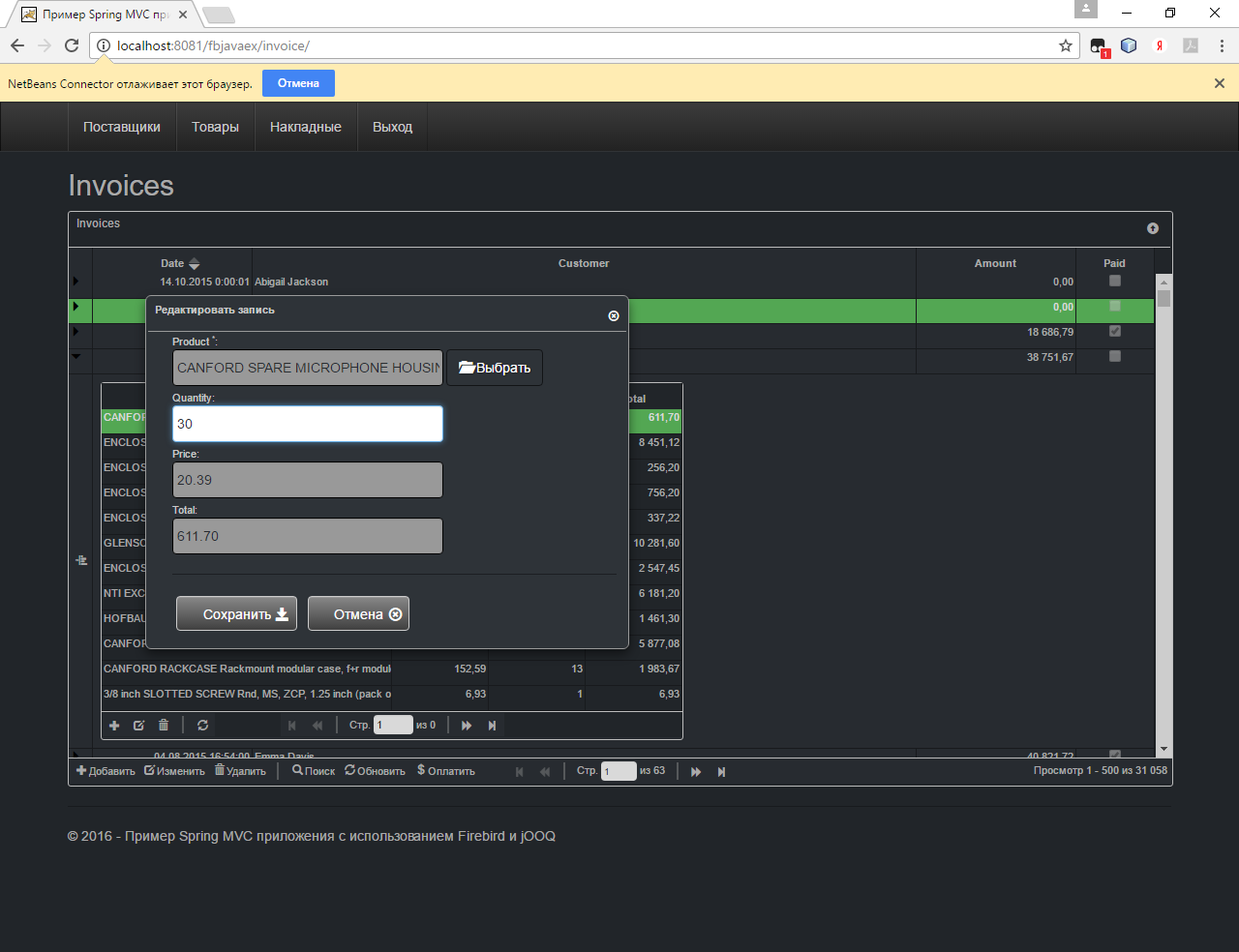Go to previous page in the subgrid pager
Screen dimensions: 1239x952
[317, 726]
